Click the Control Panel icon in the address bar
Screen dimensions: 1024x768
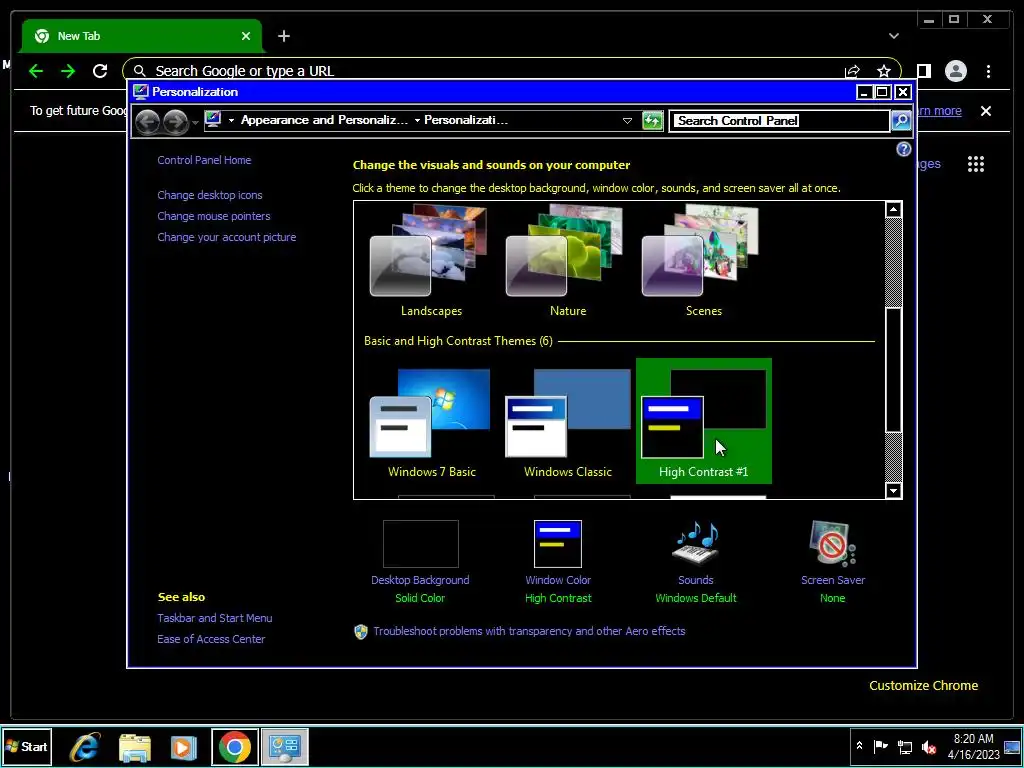(x=213, y=120)
